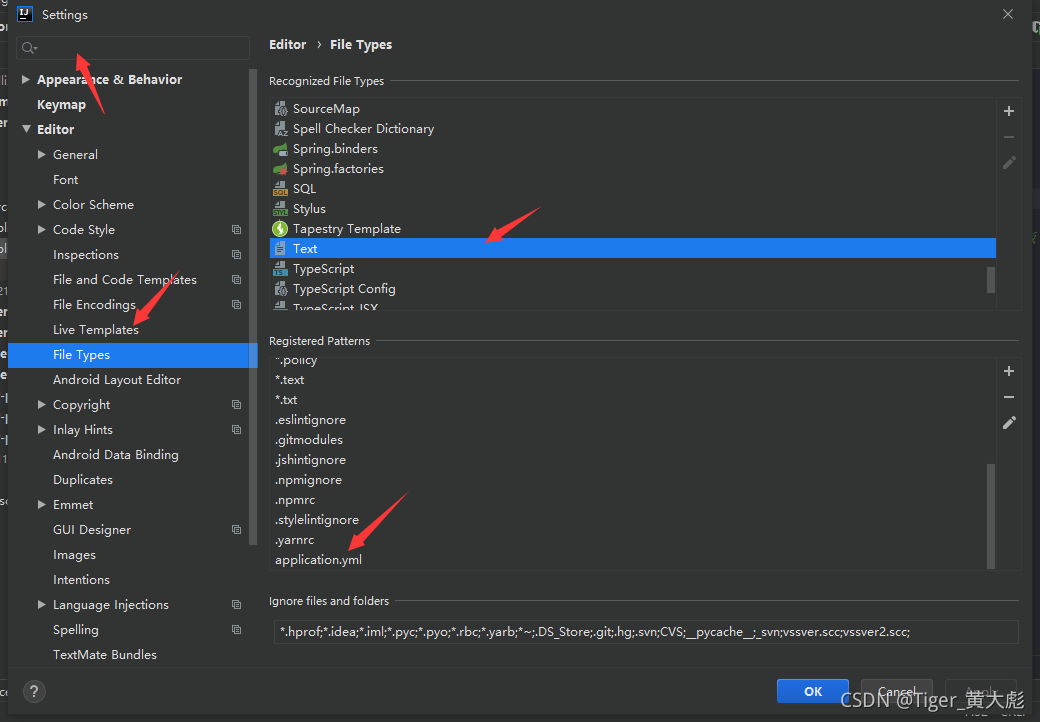Expand the Inlay Hints arrow

pos(42,430)
